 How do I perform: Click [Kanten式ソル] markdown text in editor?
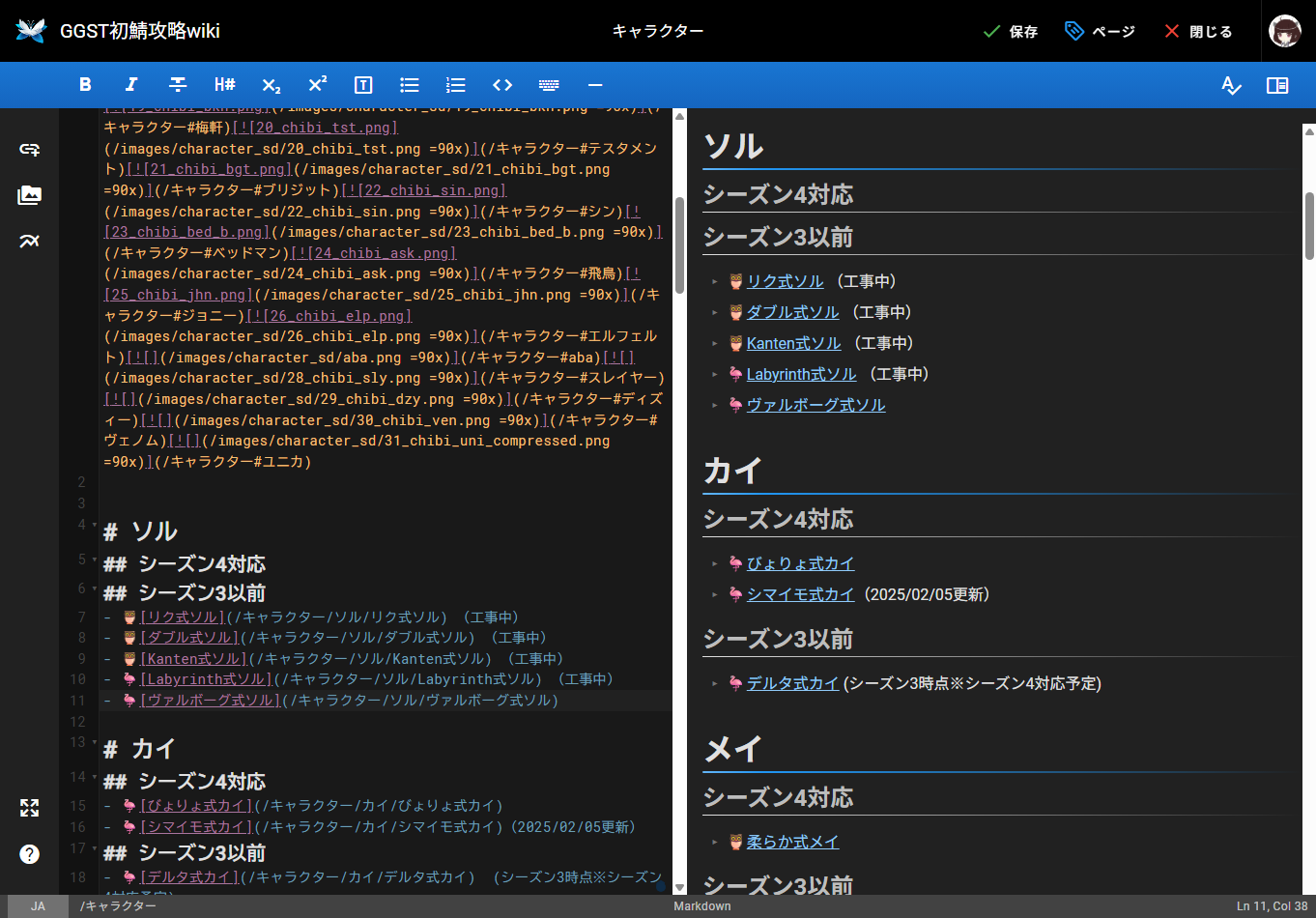pos(194,659)
